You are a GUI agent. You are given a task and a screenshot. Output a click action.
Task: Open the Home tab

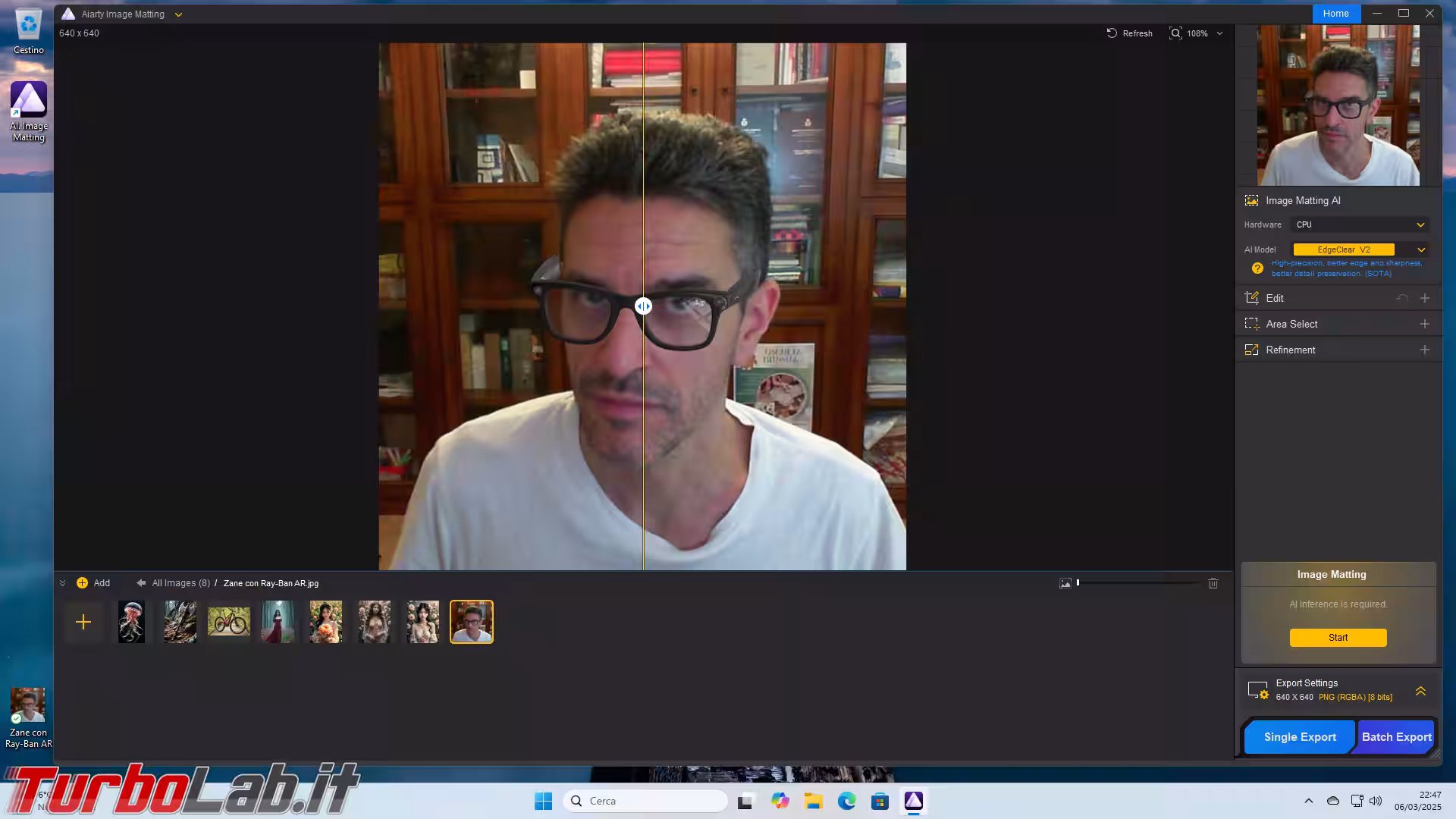tap(1335, 14)
